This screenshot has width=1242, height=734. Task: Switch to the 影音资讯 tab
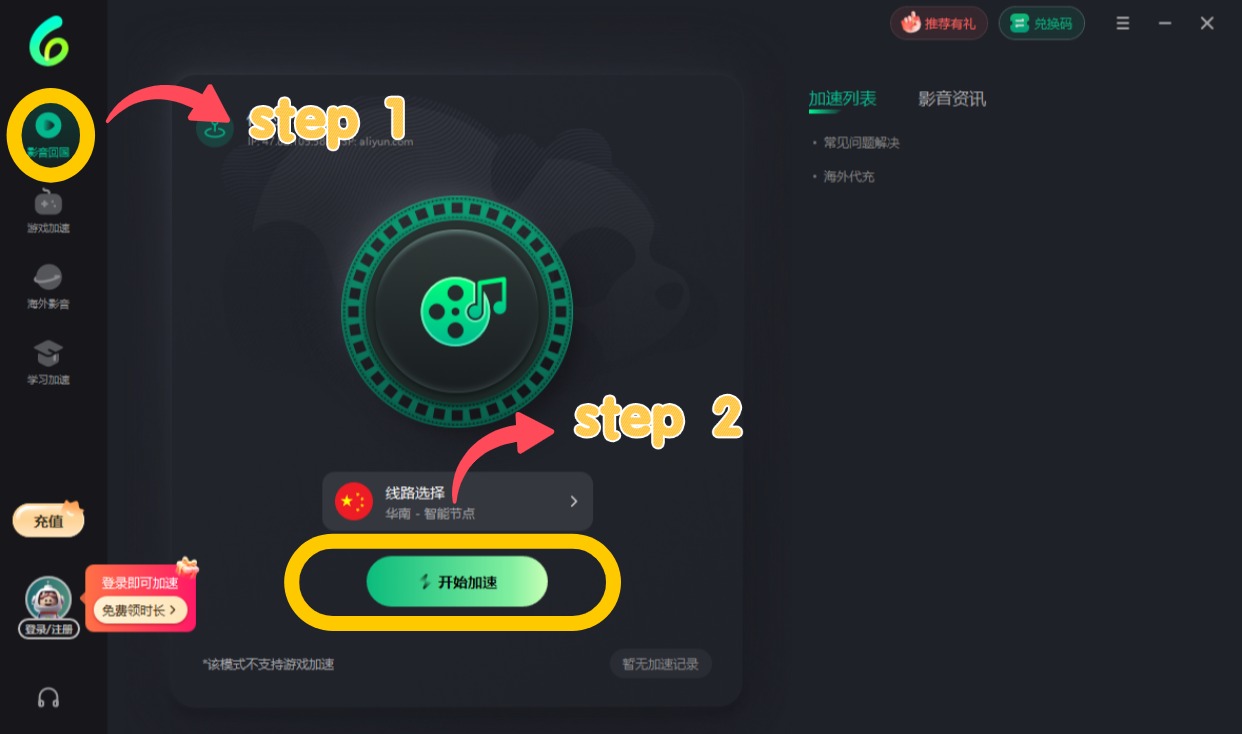[x=952, y=98]
